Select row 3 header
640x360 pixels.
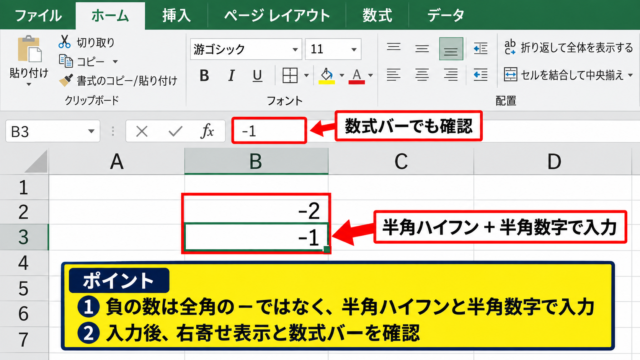tap(24, 237)
